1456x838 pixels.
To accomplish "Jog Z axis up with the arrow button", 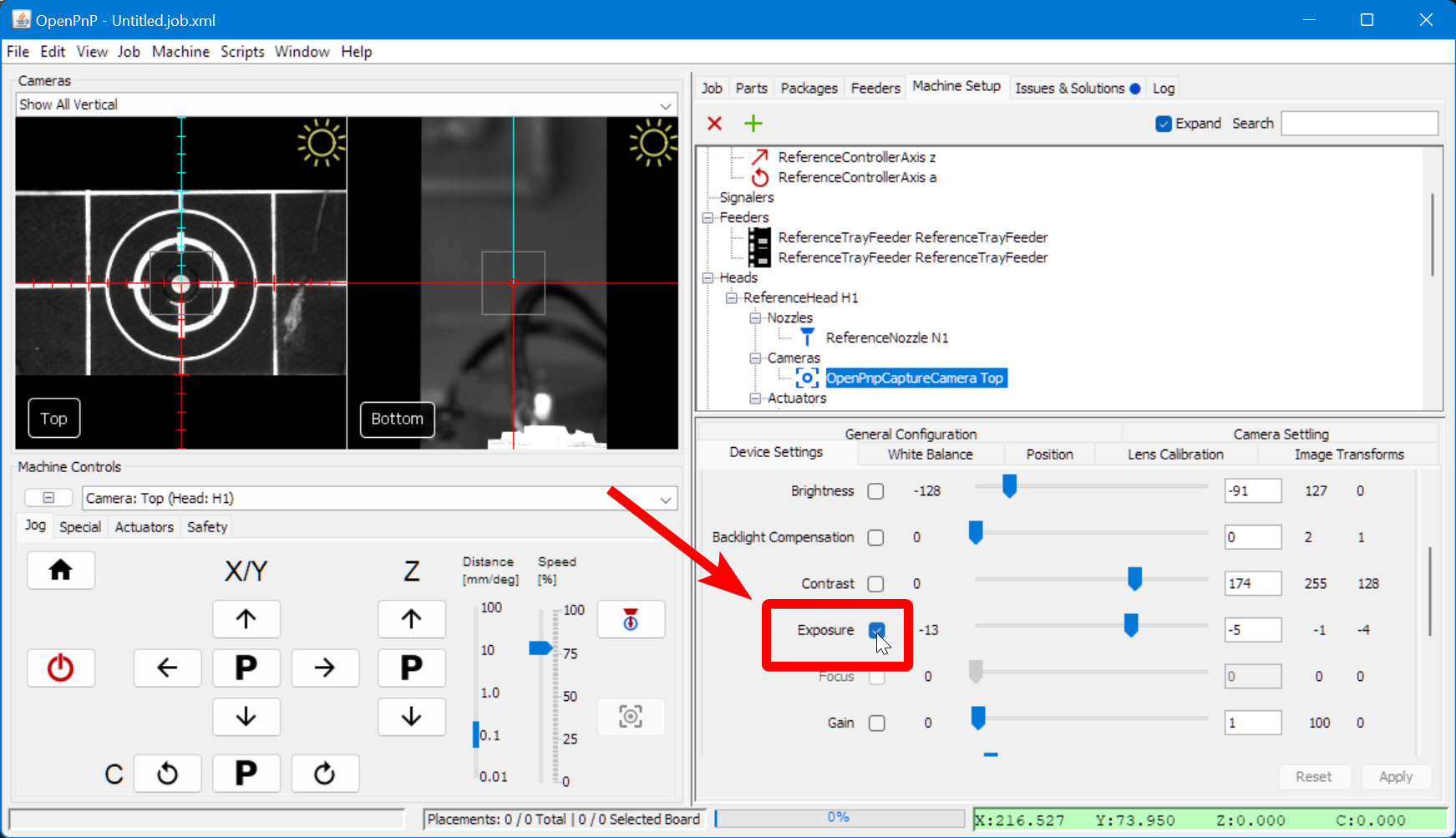I will point(411,619).
